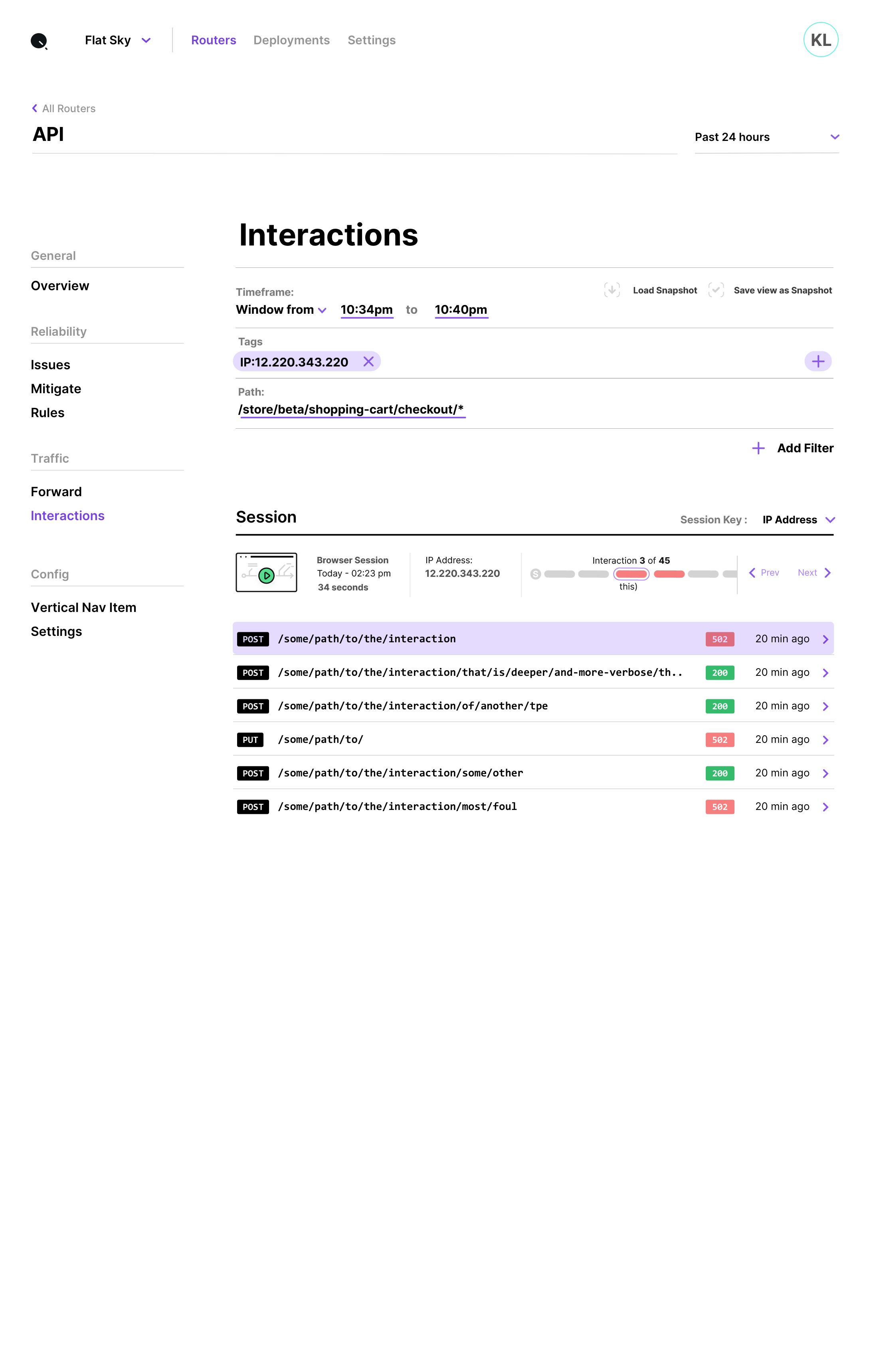
Task: Open chevron for PUT /some/path/to/ row
Action: tap(825, 740)
